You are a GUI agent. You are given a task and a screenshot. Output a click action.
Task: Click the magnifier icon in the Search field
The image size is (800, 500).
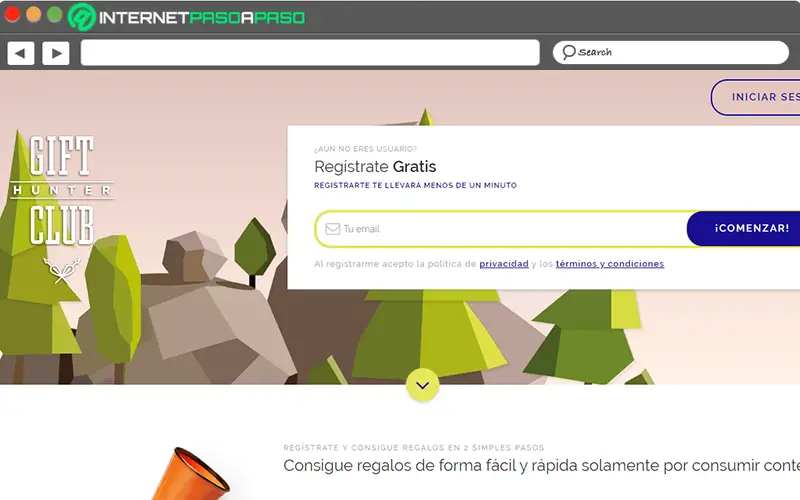(568, 52)
